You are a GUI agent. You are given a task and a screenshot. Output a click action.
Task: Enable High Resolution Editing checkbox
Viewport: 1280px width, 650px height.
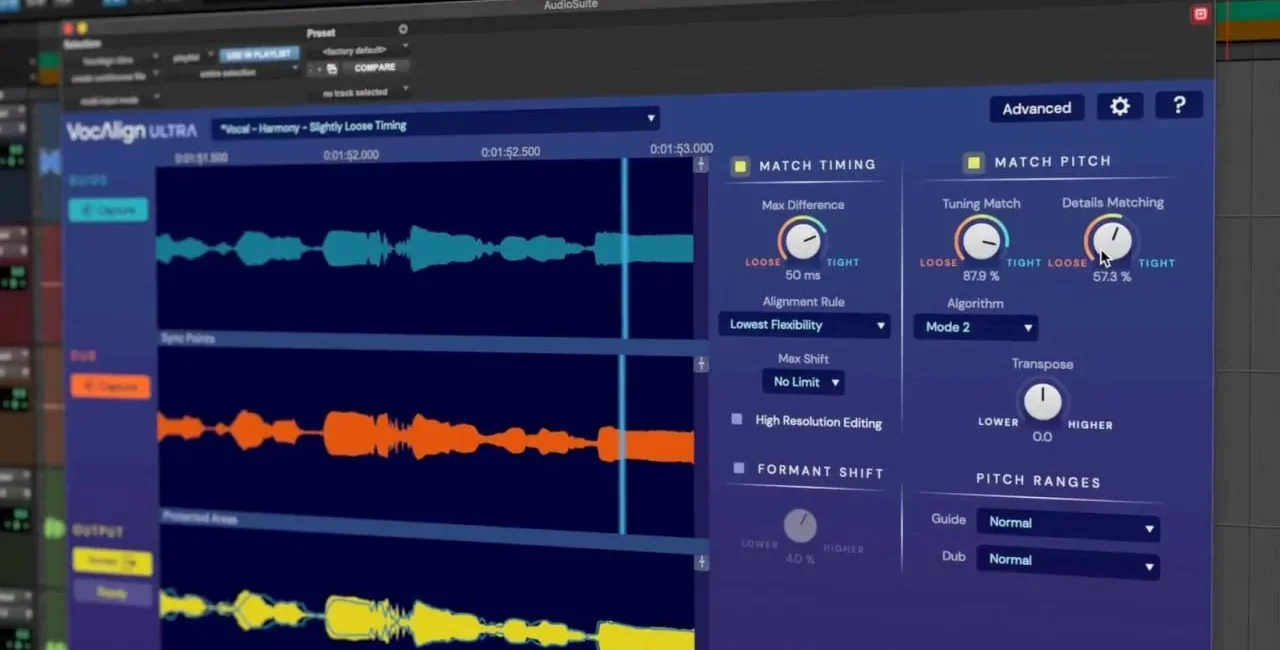coord(737,420)
